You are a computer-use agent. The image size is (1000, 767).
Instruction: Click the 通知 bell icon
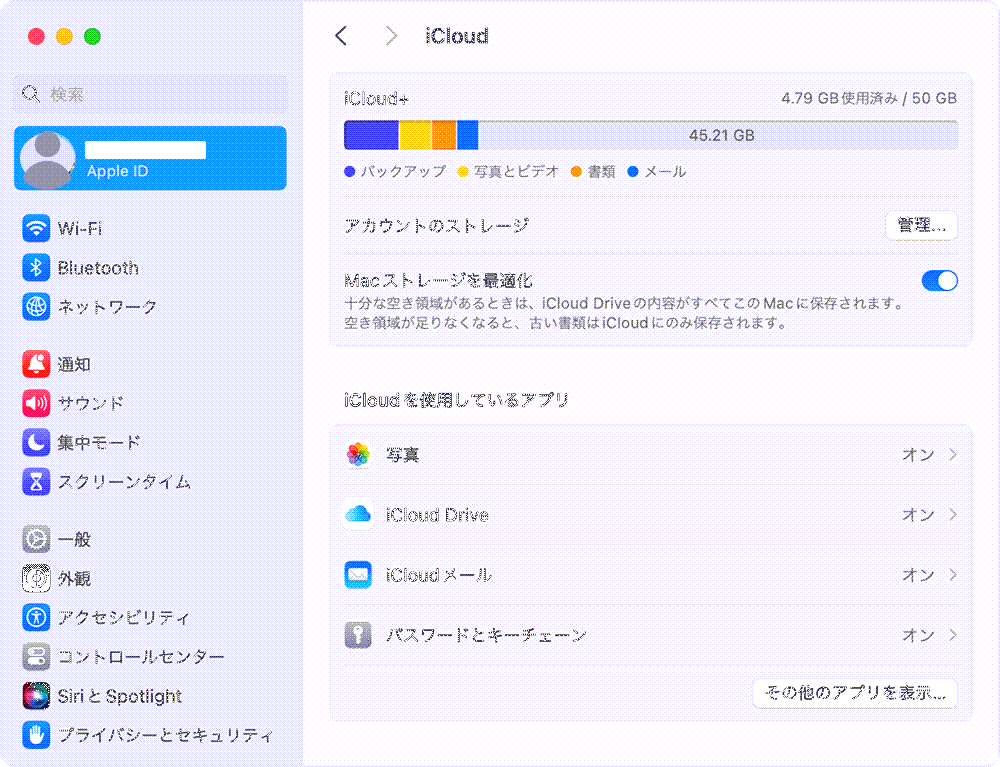[36, 364]
